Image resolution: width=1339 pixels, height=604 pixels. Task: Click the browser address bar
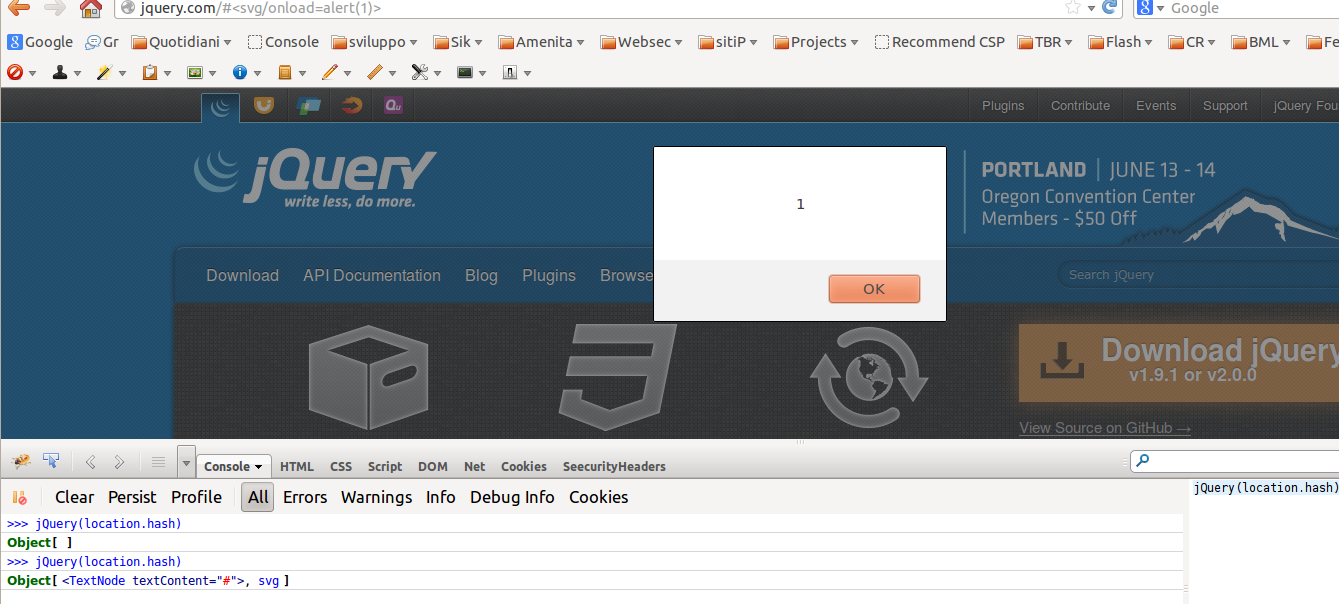click(590, 8)
